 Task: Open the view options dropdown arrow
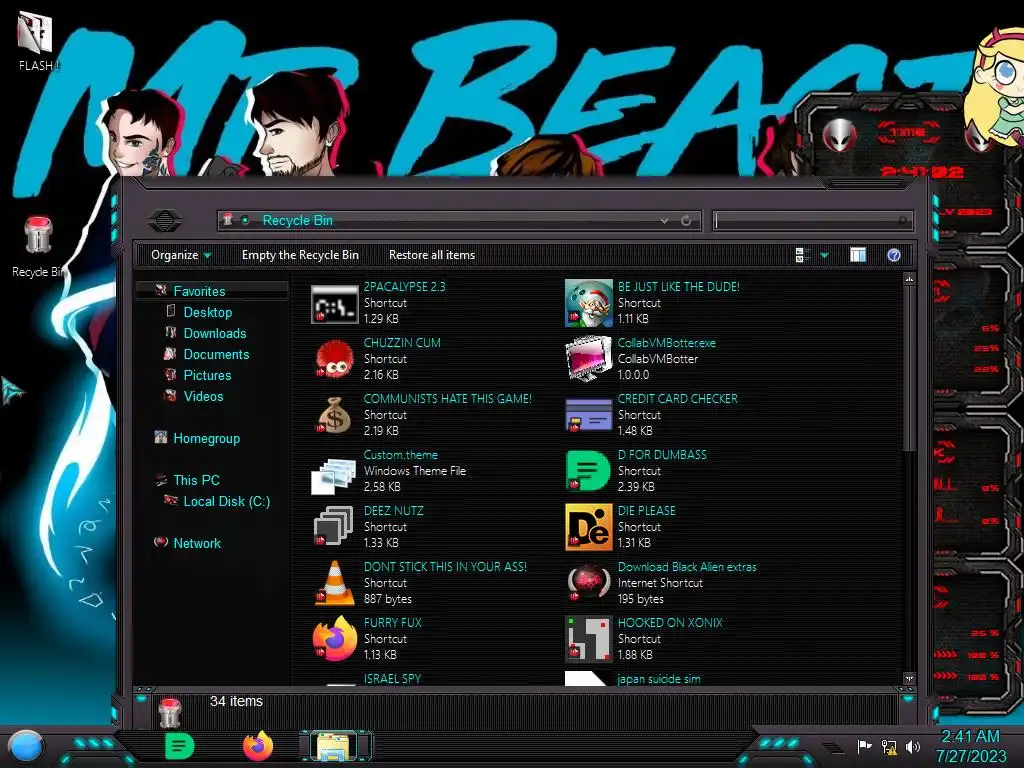click(x=824, y=255)
